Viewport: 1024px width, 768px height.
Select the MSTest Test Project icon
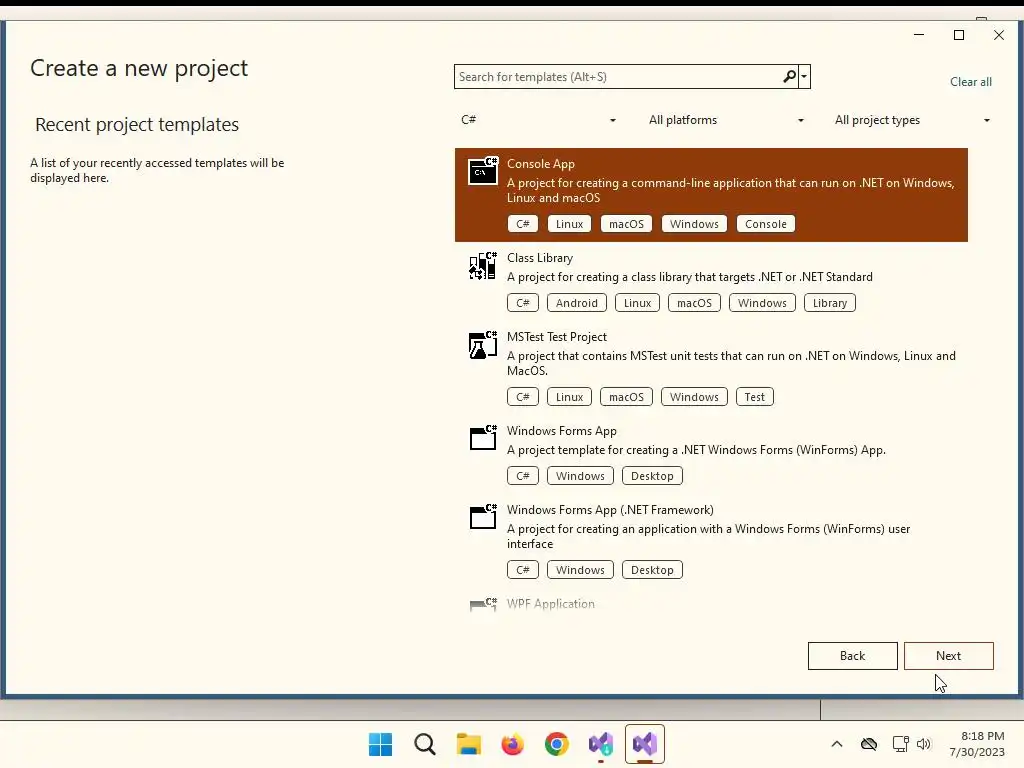[x=483, y=345]
